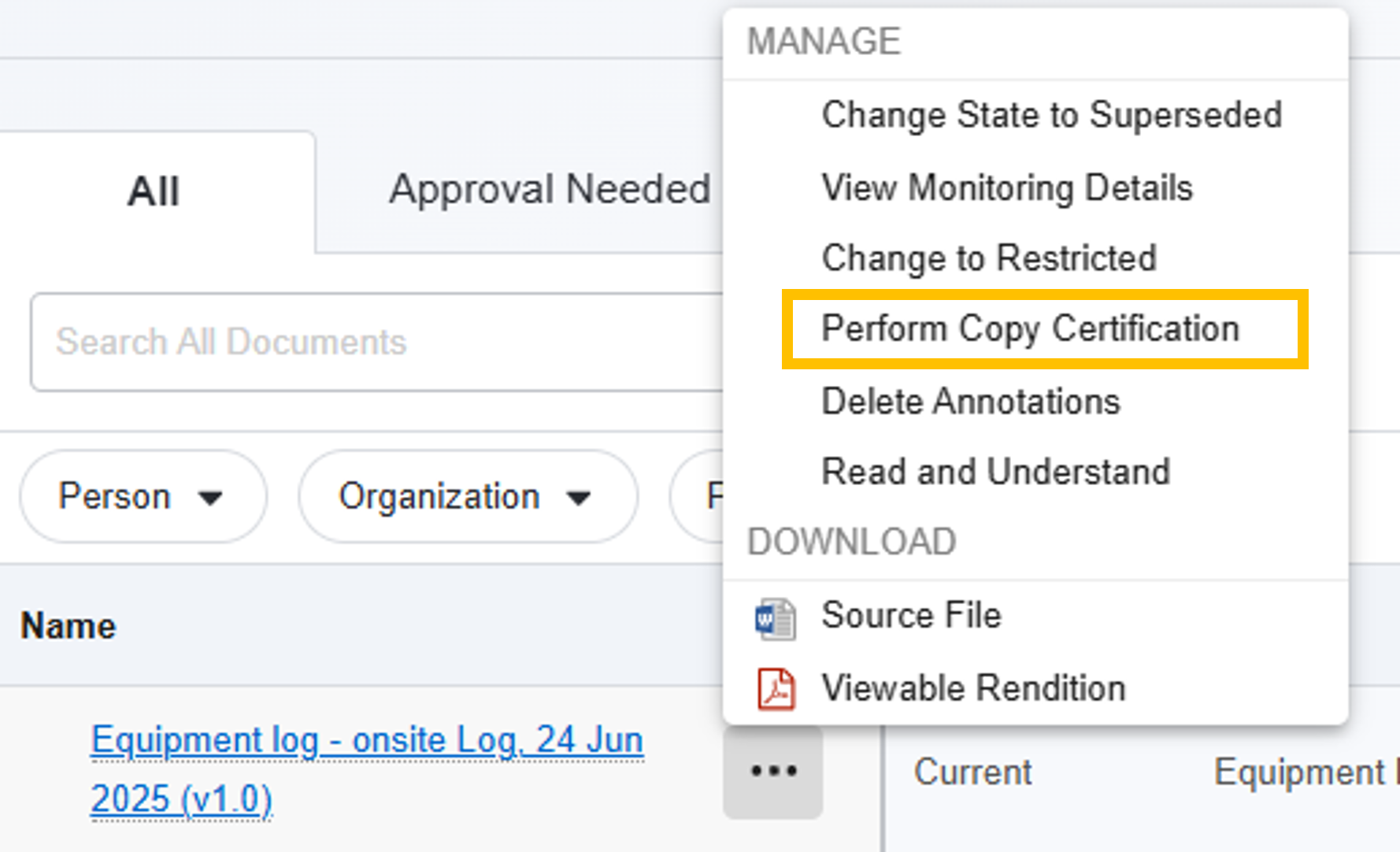Expand the Organization filter dropdown
The height and width of the screenshot is (852, 1400).
click(468, 497)
